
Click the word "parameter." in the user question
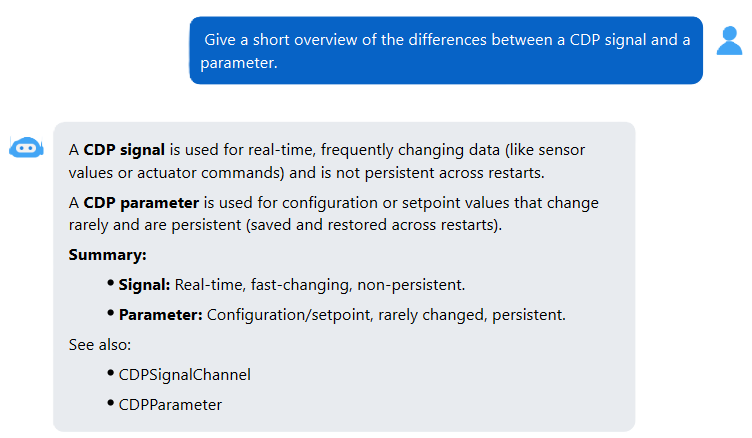tap(239, 63)
